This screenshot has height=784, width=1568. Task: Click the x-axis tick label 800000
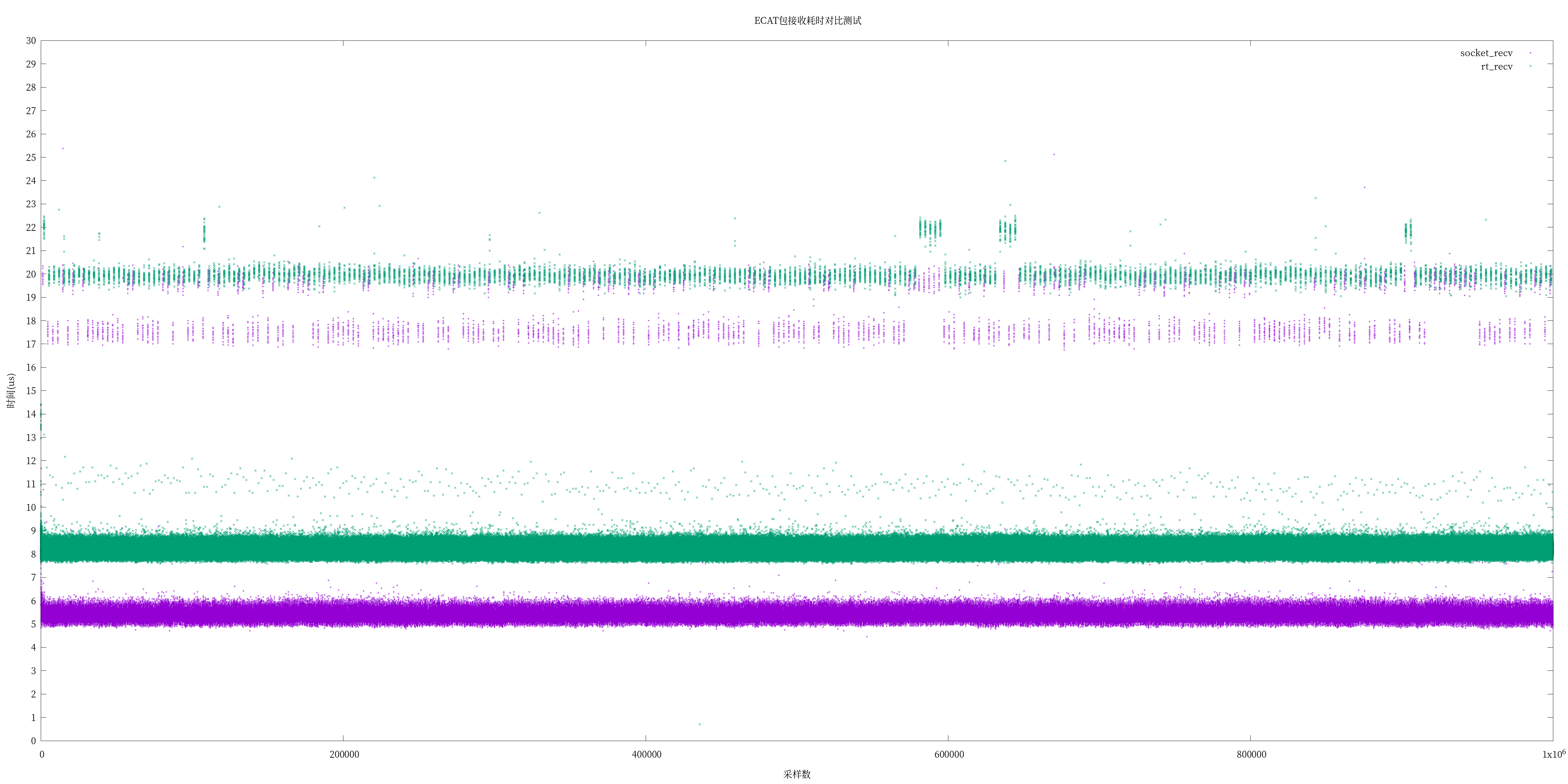pyautogui.click(x=1252, y=755)
